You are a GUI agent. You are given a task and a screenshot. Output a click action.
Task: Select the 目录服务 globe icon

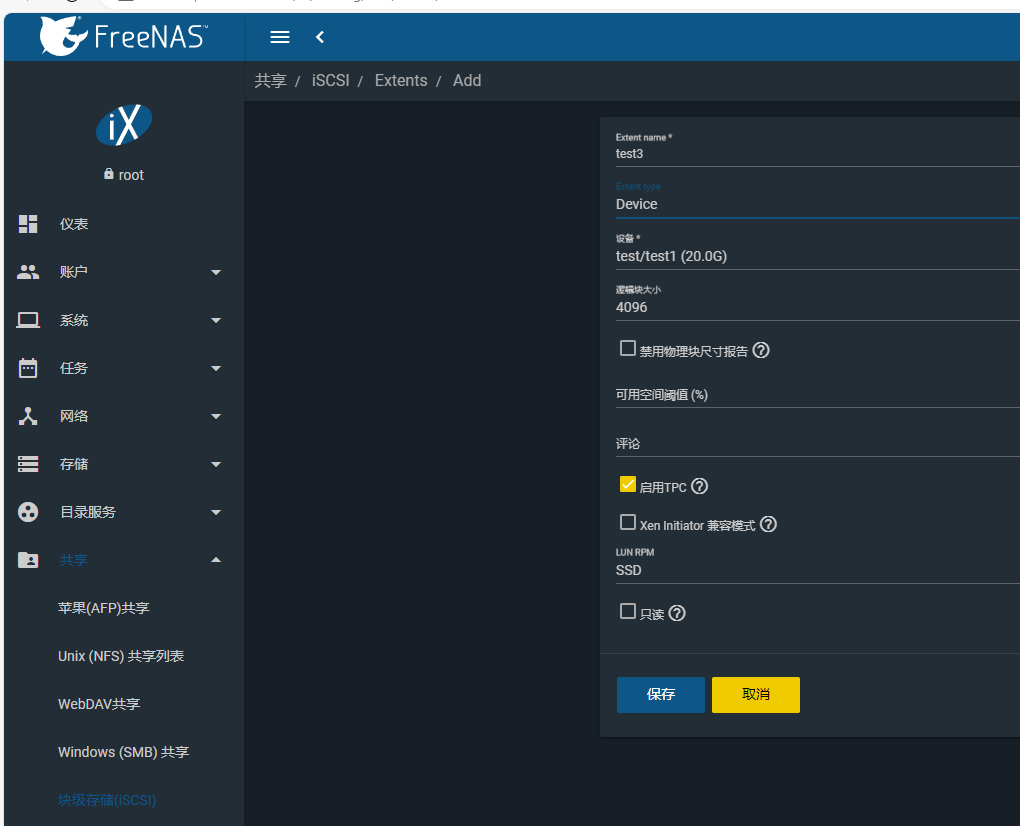(x=27, y=511)
